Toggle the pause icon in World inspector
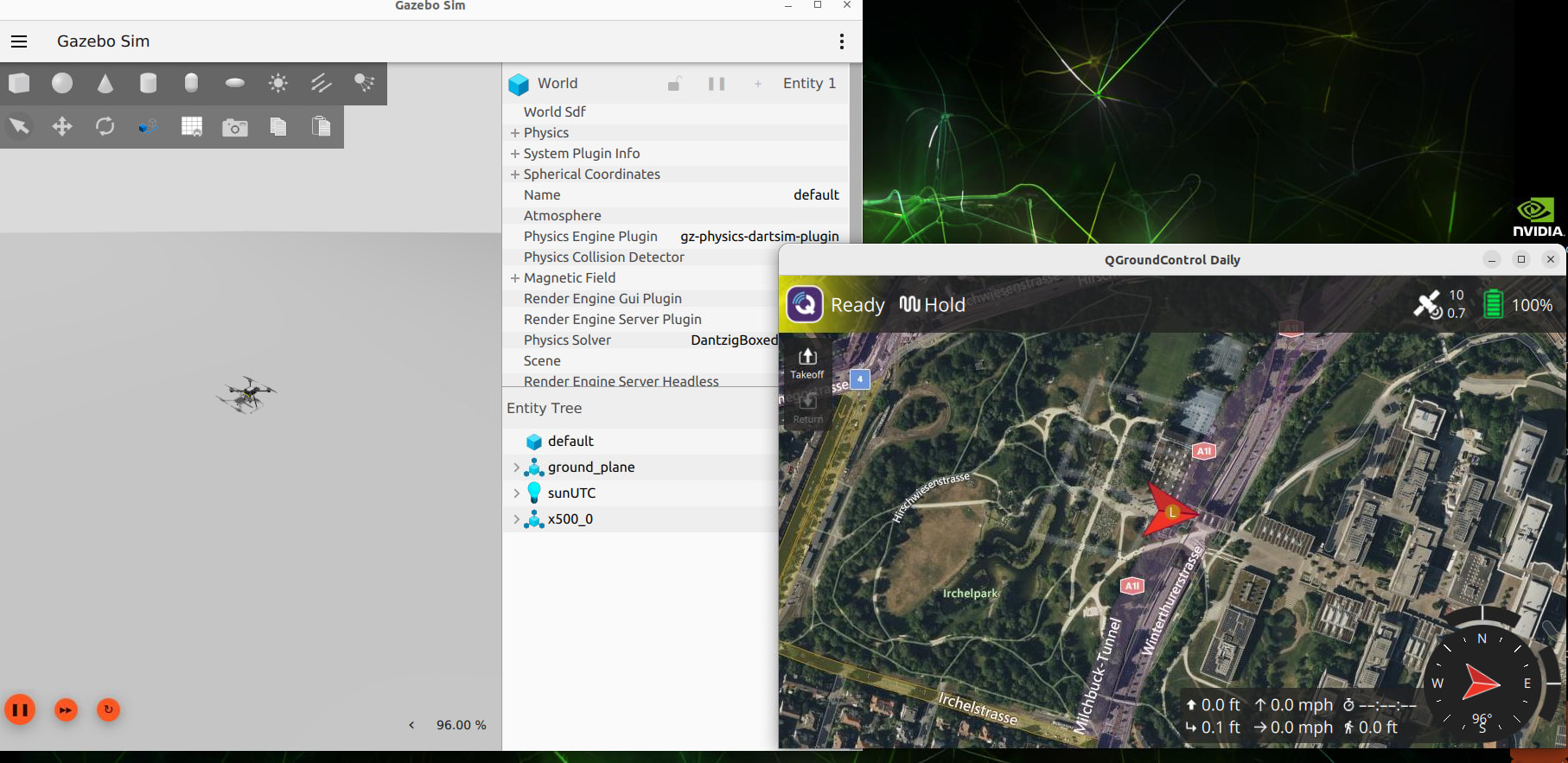 pos(717,84)
